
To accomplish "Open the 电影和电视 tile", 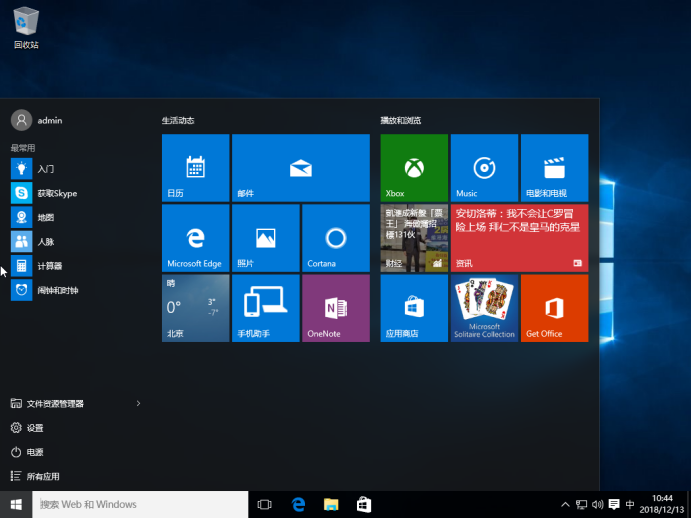I will click(554, 168).
